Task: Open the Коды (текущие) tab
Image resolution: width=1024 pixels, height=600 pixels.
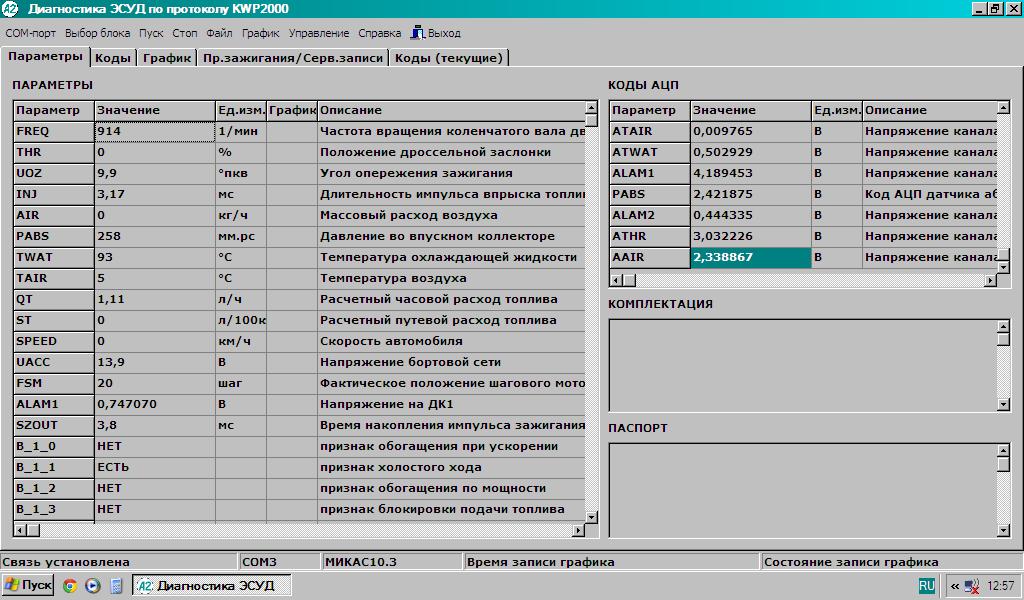Action: point(448,58)
